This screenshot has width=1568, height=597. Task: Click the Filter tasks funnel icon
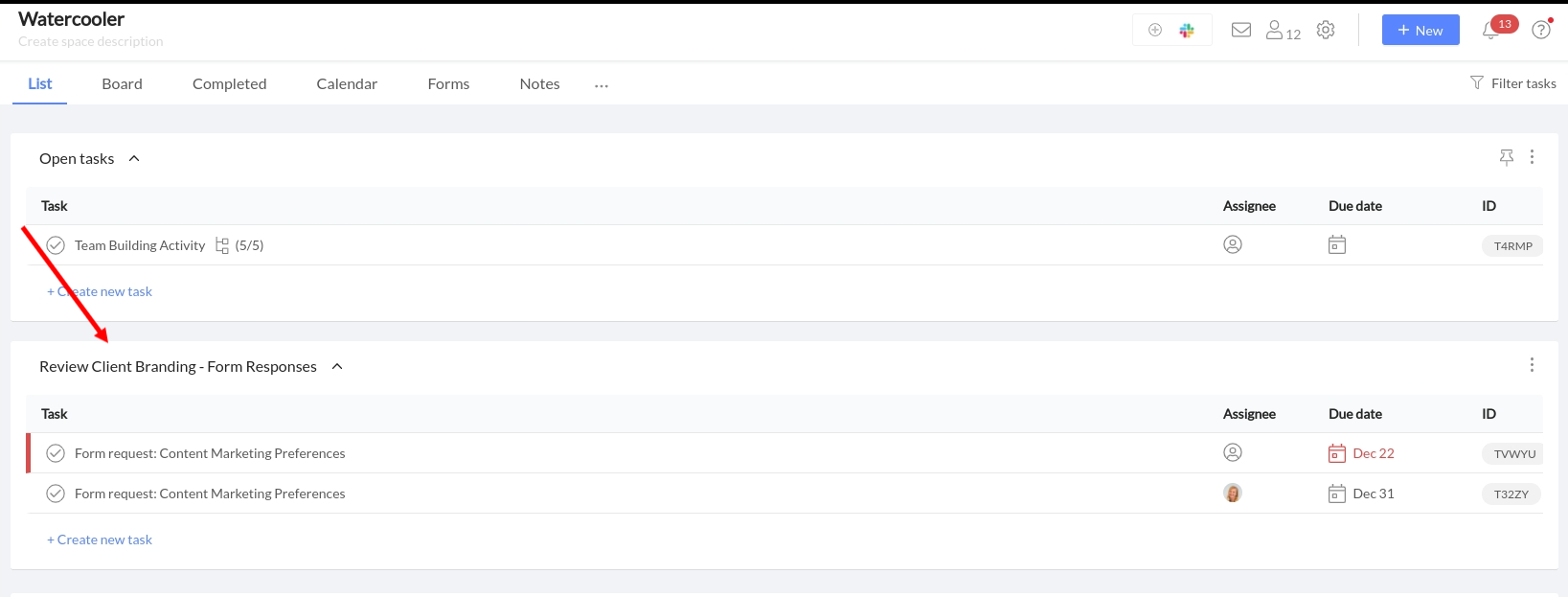1477,83
